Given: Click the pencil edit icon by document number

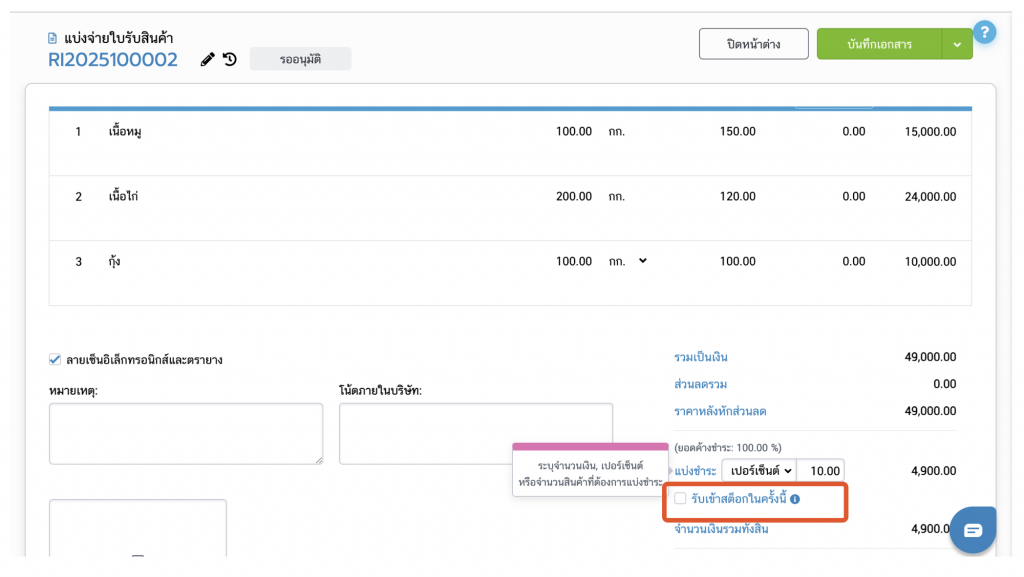Looking at the screenshot, I should pyautogui.click(x=208, y=60).
